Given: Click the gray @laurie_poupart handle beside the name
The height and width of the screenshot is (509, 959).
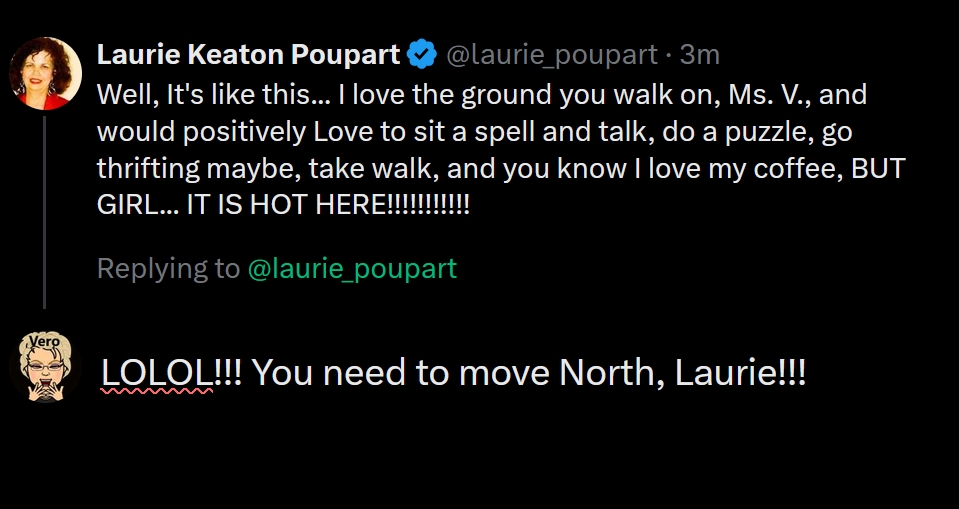Looking at the screenshot, I should (x=551, y=55).
